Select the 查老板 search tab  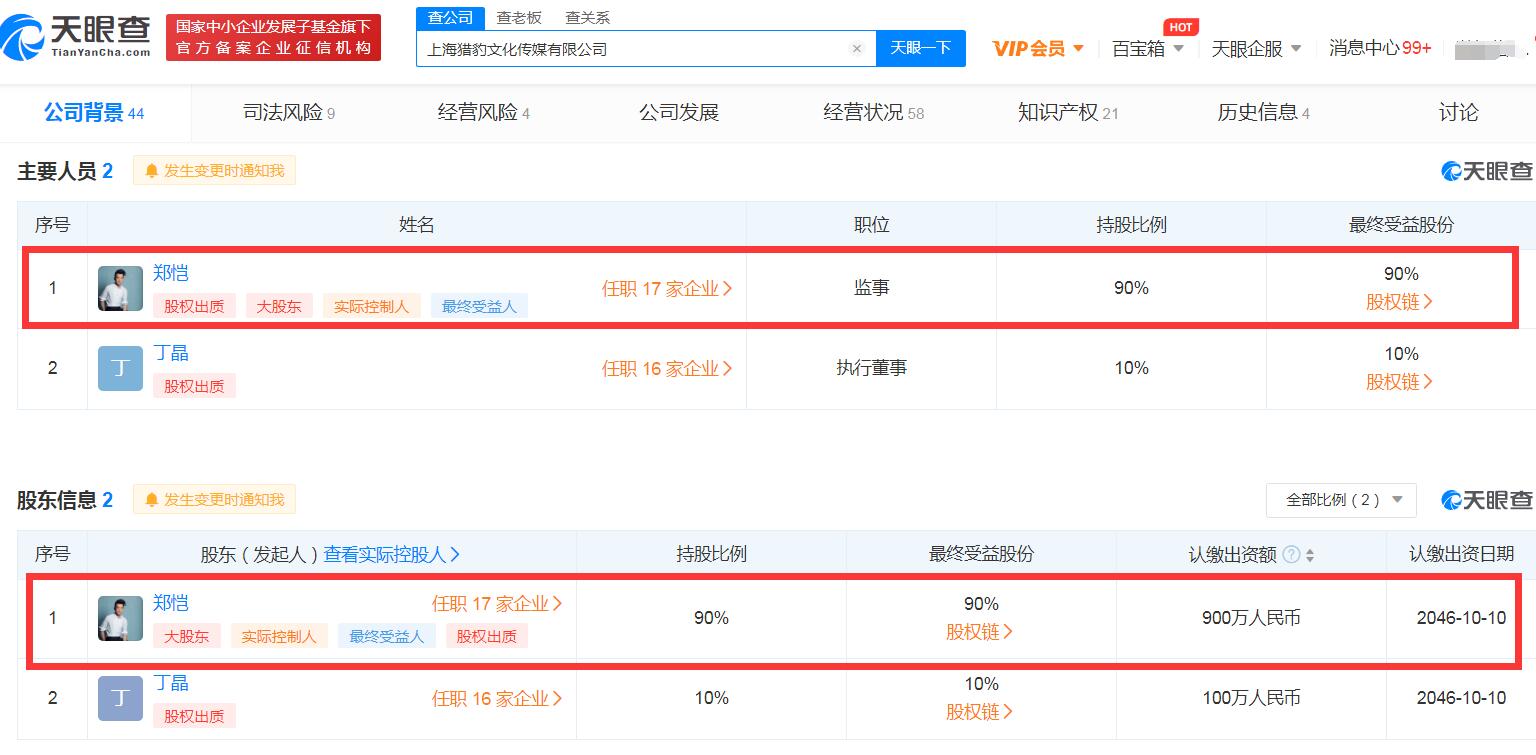(x=519, y=18)
